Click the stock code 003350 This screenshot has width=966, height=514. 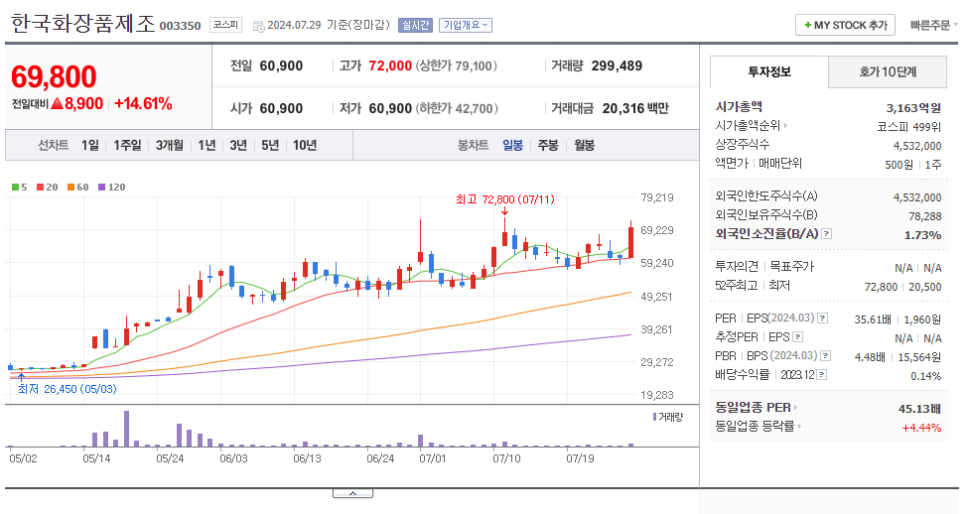coord(180,26)
